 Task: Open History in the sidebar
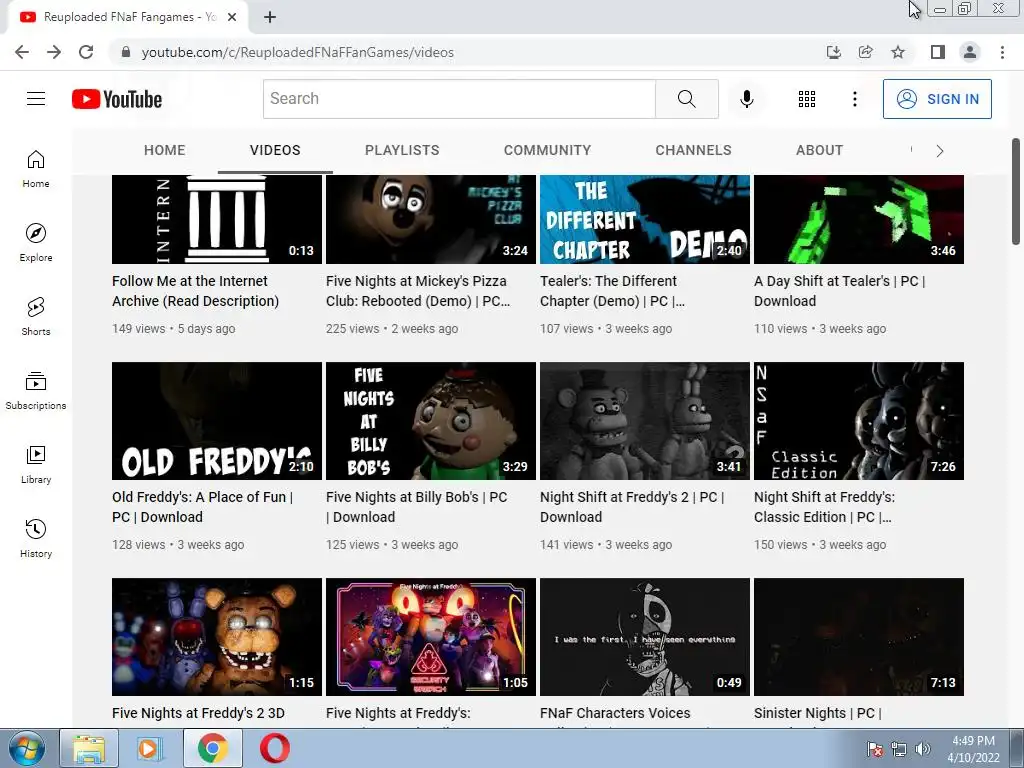(x=36, y=538)
